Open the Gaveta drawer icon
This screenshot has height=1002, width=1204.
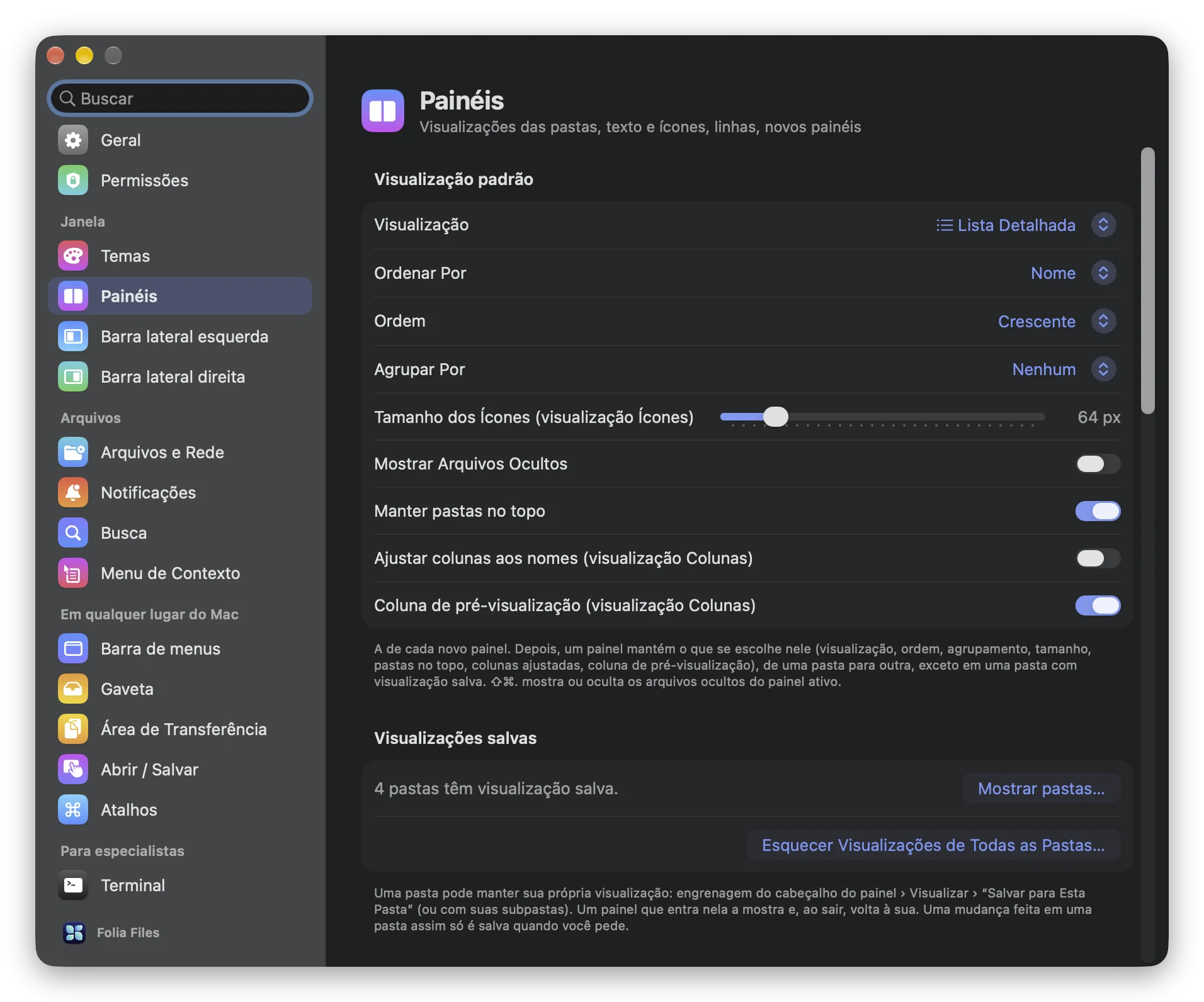(x=73, y=689)
